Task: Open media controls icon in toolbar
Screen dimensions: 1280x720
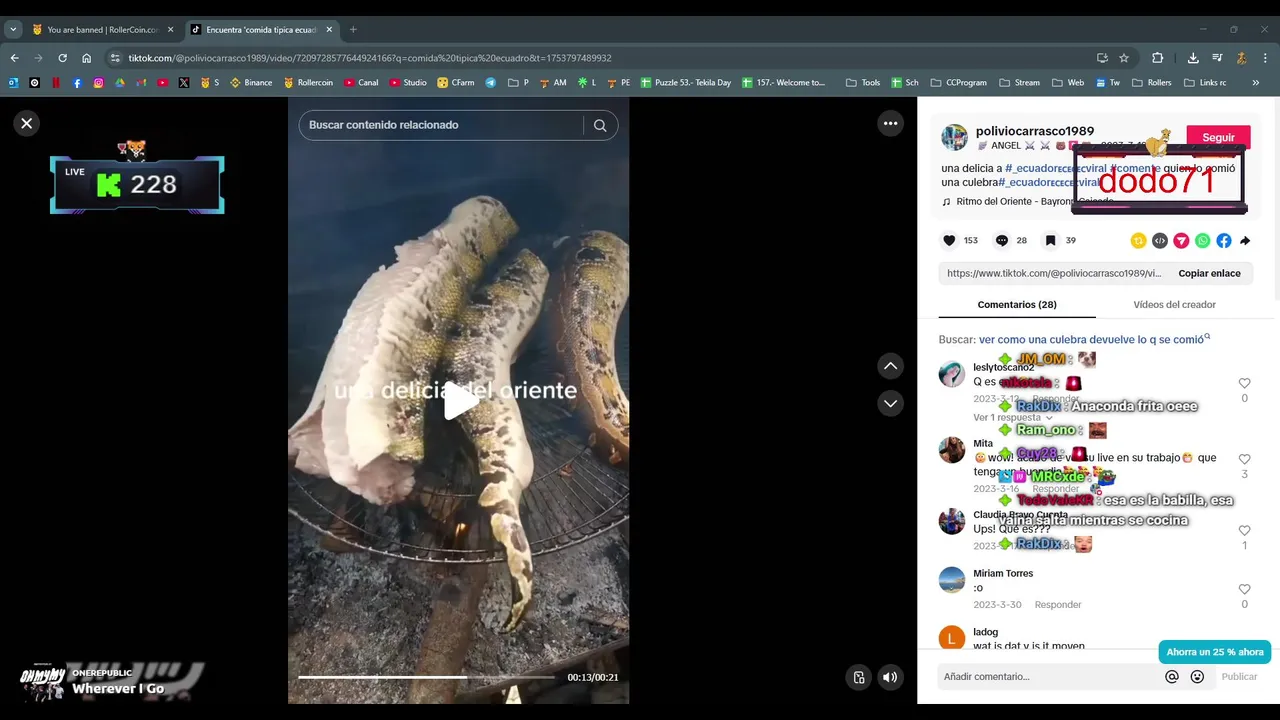Action: [1217, 58]
